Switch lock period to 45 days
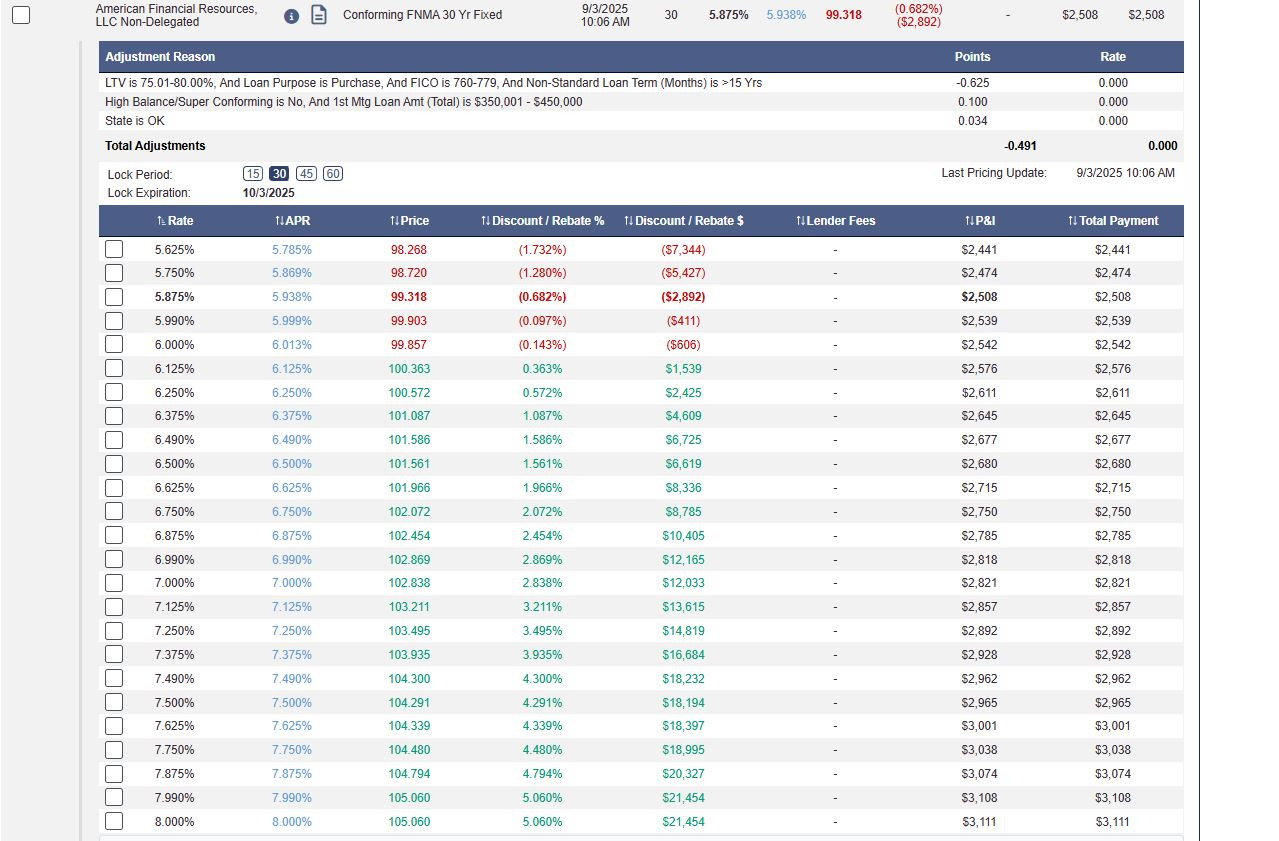The width and height of the screenshot is (1279, 841). [306, 173]
